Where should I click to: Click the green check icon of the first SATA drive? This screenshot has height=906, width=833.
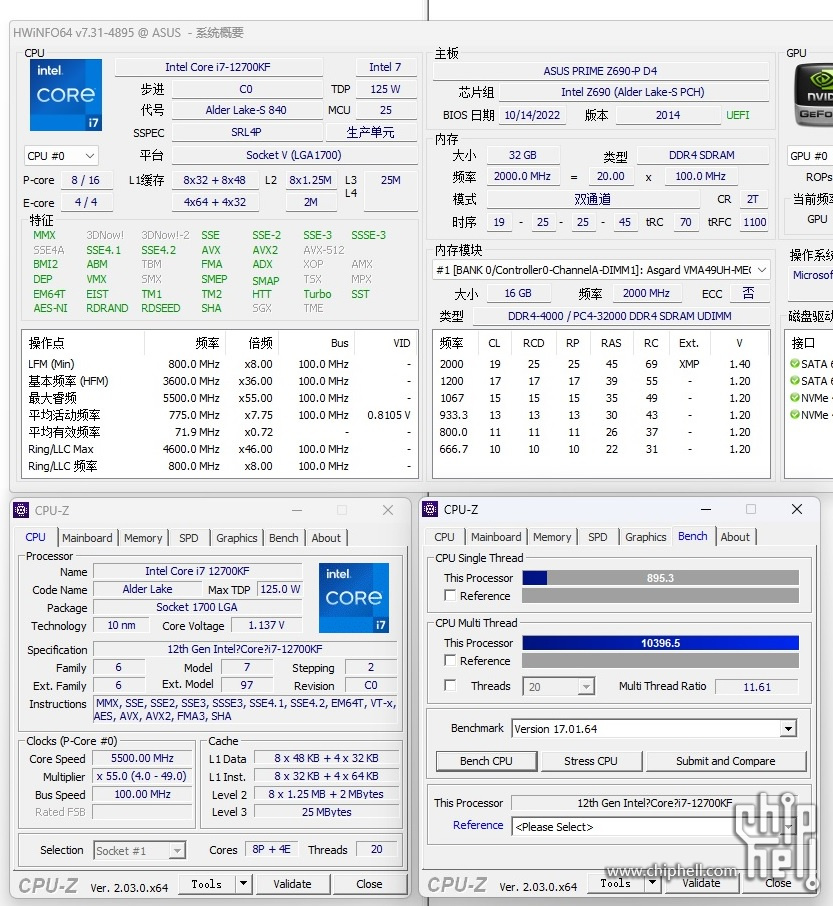[x=795, y=363]
